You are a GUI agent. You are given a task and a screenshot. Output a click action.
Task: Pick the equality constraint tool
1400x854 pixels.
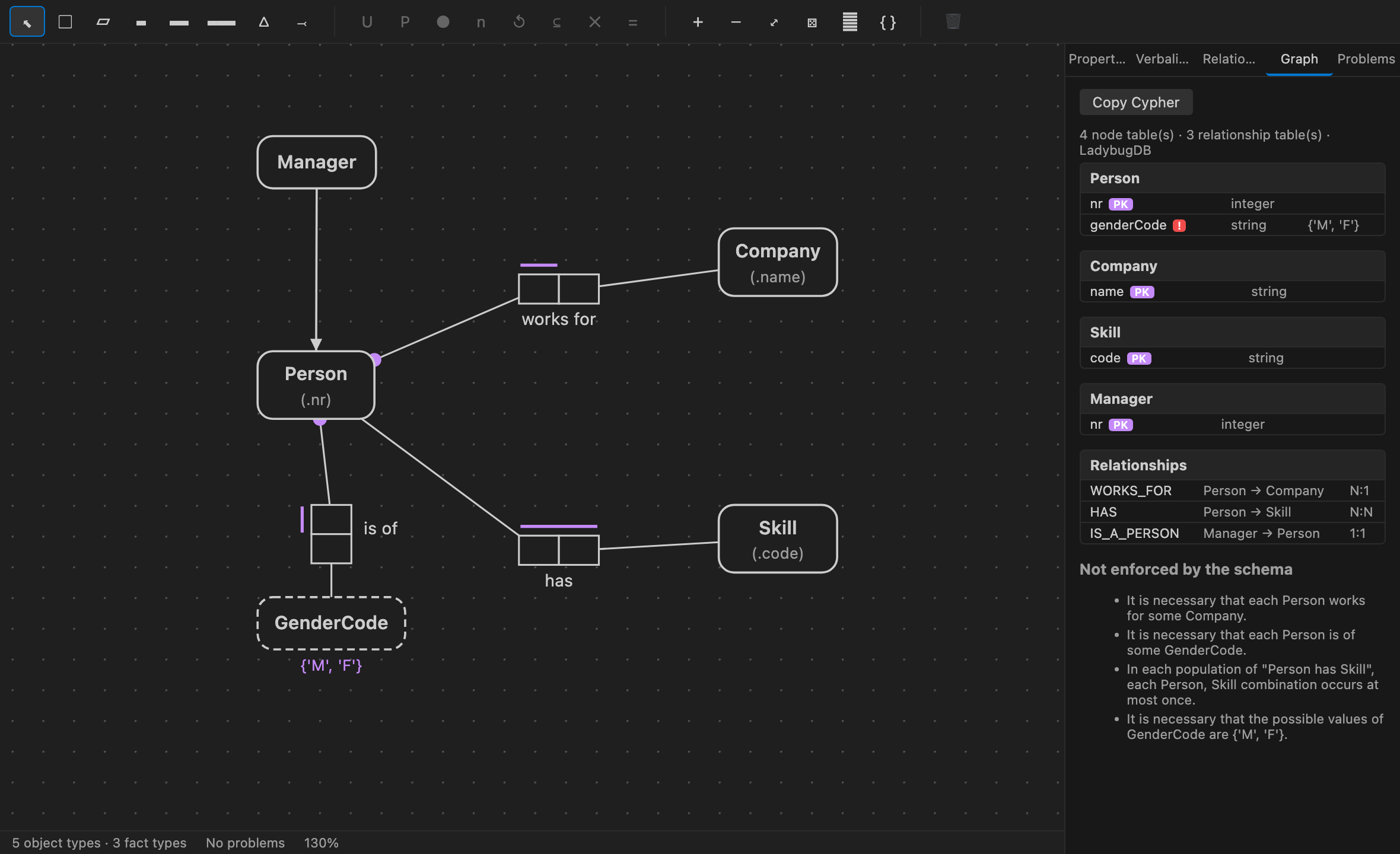(x=633, y=22)
